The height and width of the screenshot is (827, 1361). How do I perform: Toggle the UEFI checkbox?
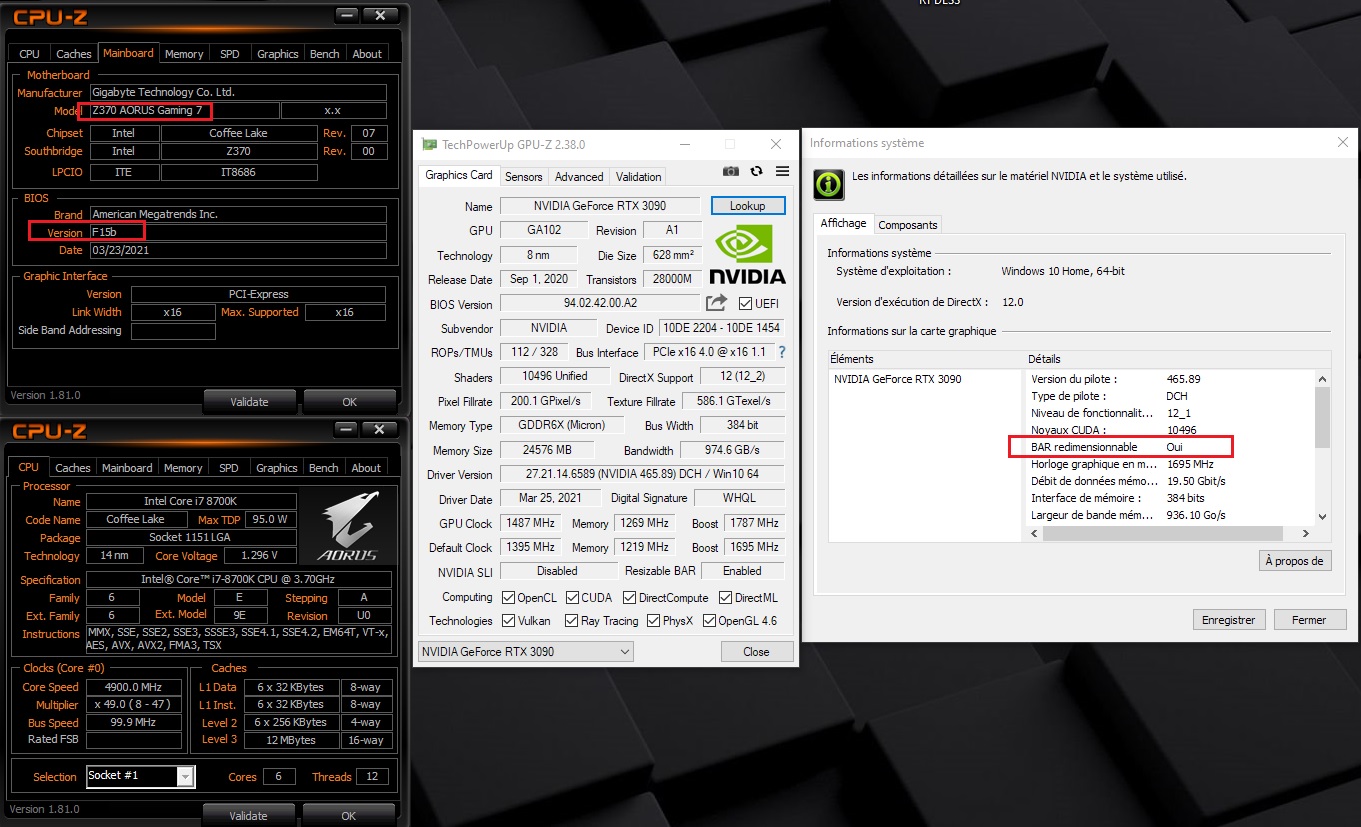coord(745,304)
